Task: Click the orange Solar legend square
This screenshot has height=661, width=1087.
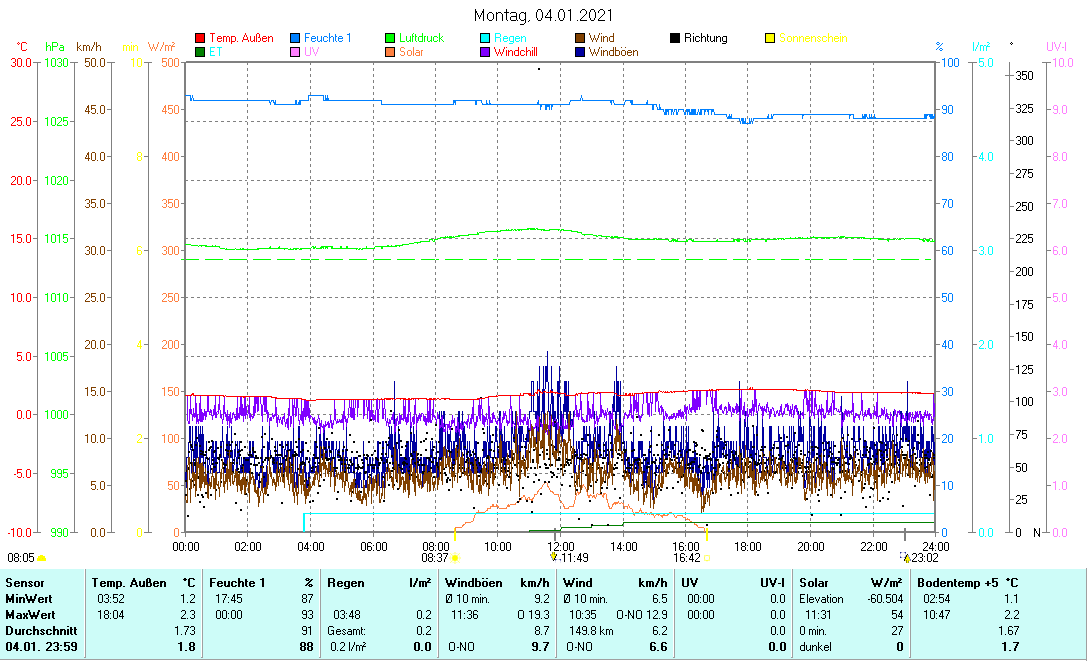Action: pos(391,52)
